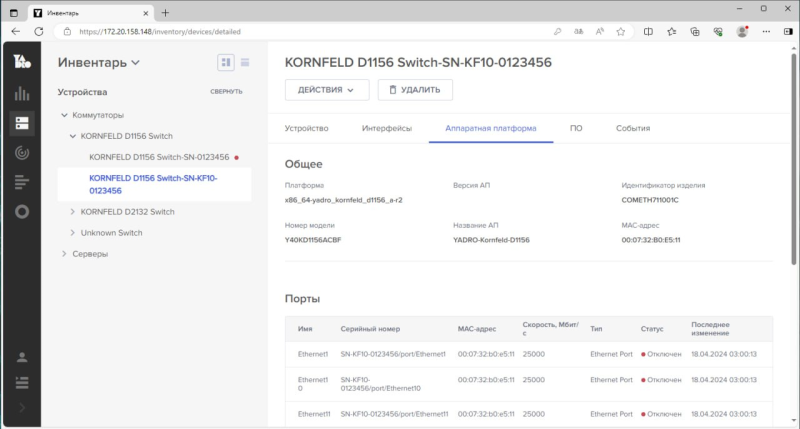
Task: Expand the KORNFELD D2132 Switch group
Action: pyautogui.click(x=72, y=212)
